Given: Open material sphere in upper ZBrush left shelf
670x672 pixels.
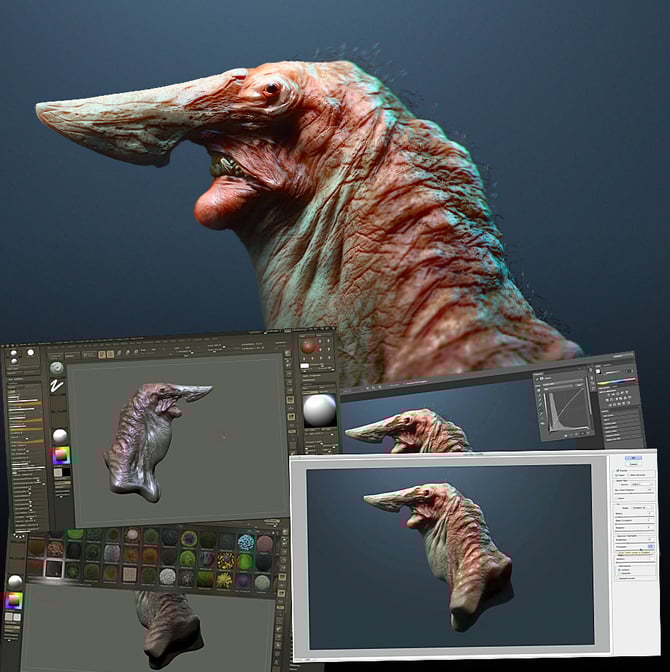Looking at the screenshot, I should coord(60,436).
